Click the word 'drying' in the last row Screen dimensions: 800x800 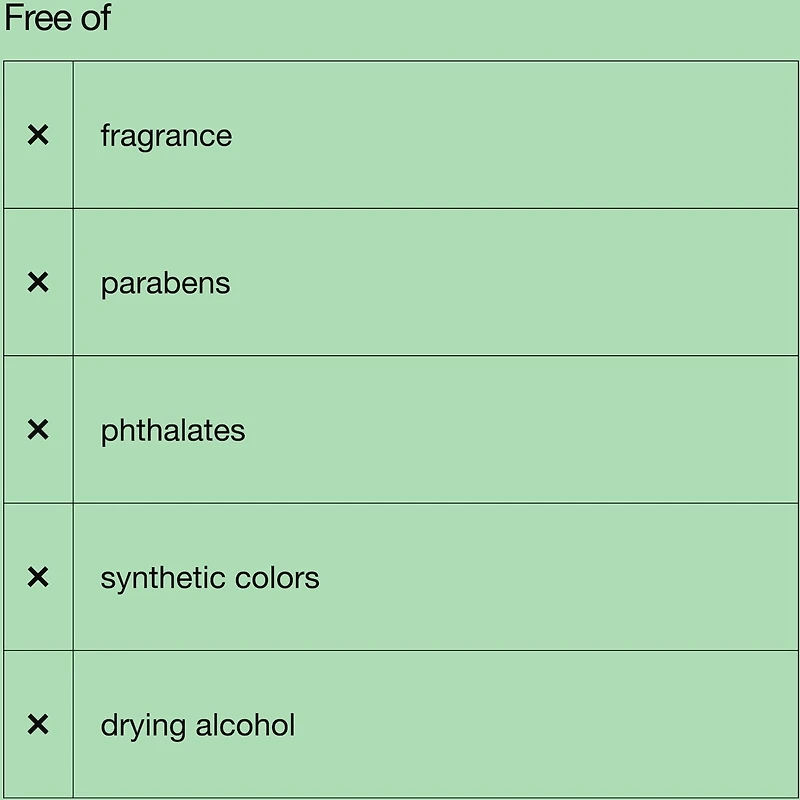pyautogui.click(x=140, y=725)
